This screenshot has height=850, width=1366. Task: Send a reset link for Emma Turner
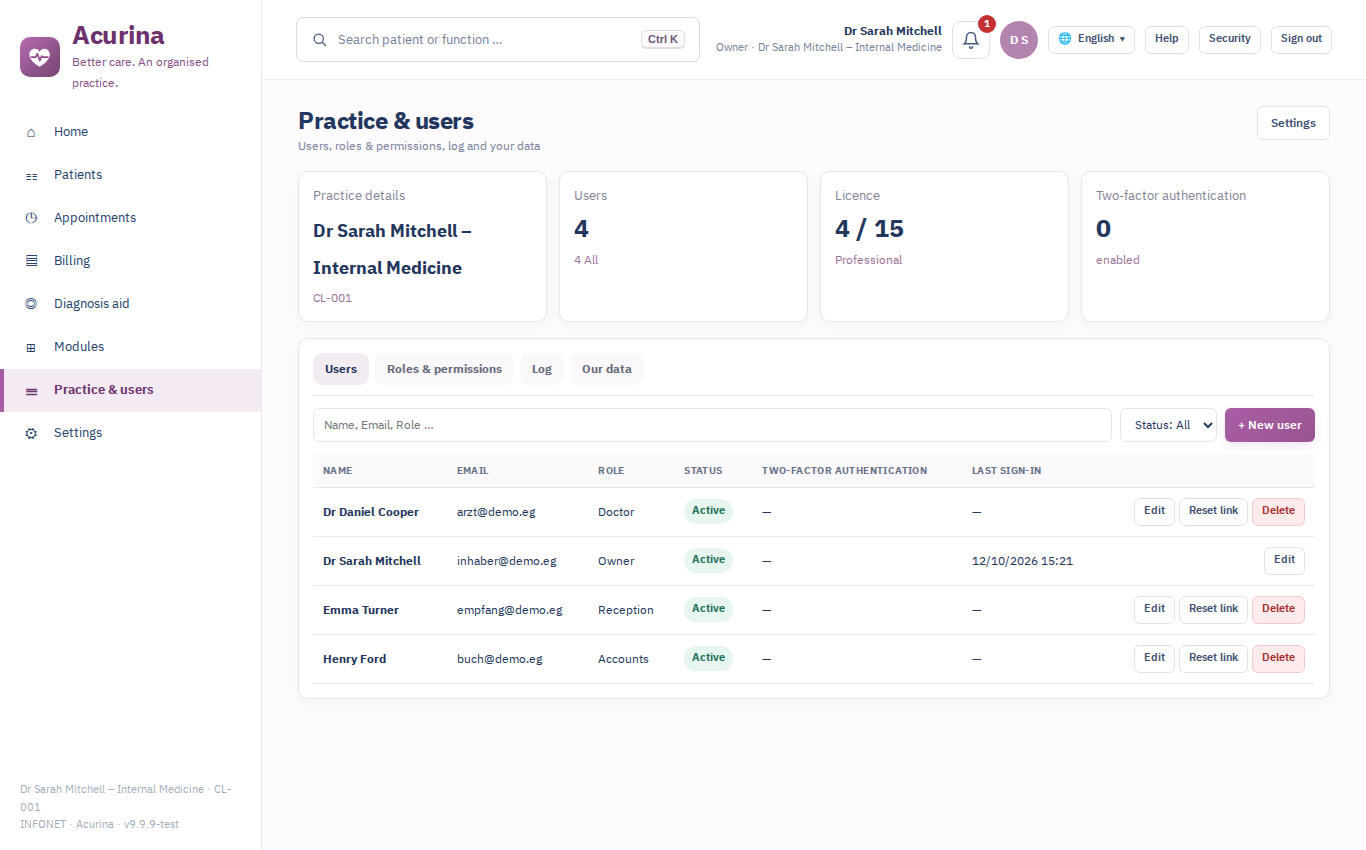tap(1214, 609)
